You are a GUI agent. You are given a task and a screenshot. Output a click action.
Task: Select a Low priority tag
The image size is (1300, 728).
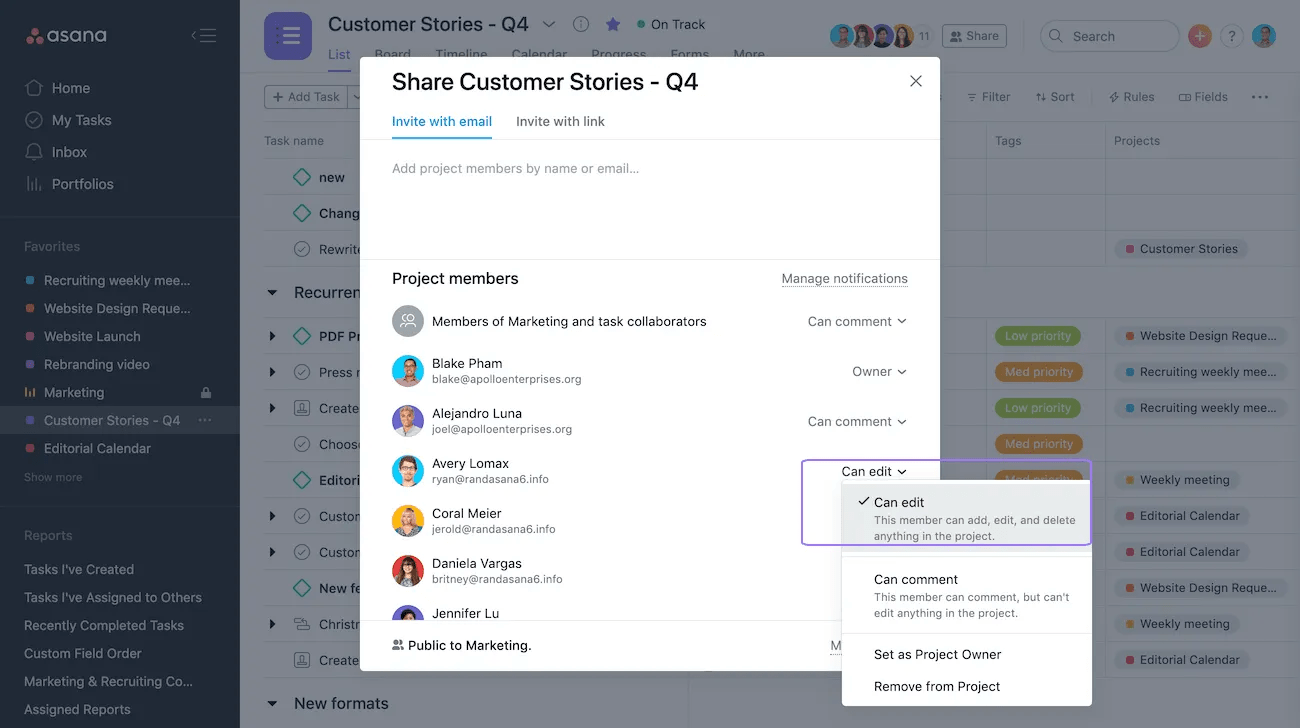[1037, 336]
